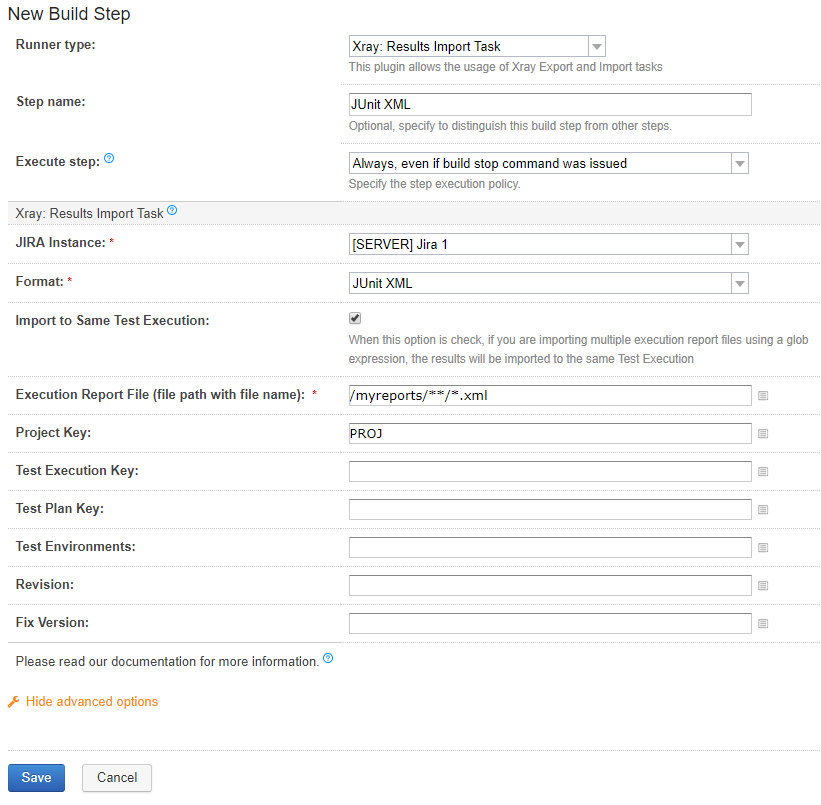Click parameter picker icon for Revision field
Image resolution: width=821 pixels, height=805 pixels.
click(763, 586)
